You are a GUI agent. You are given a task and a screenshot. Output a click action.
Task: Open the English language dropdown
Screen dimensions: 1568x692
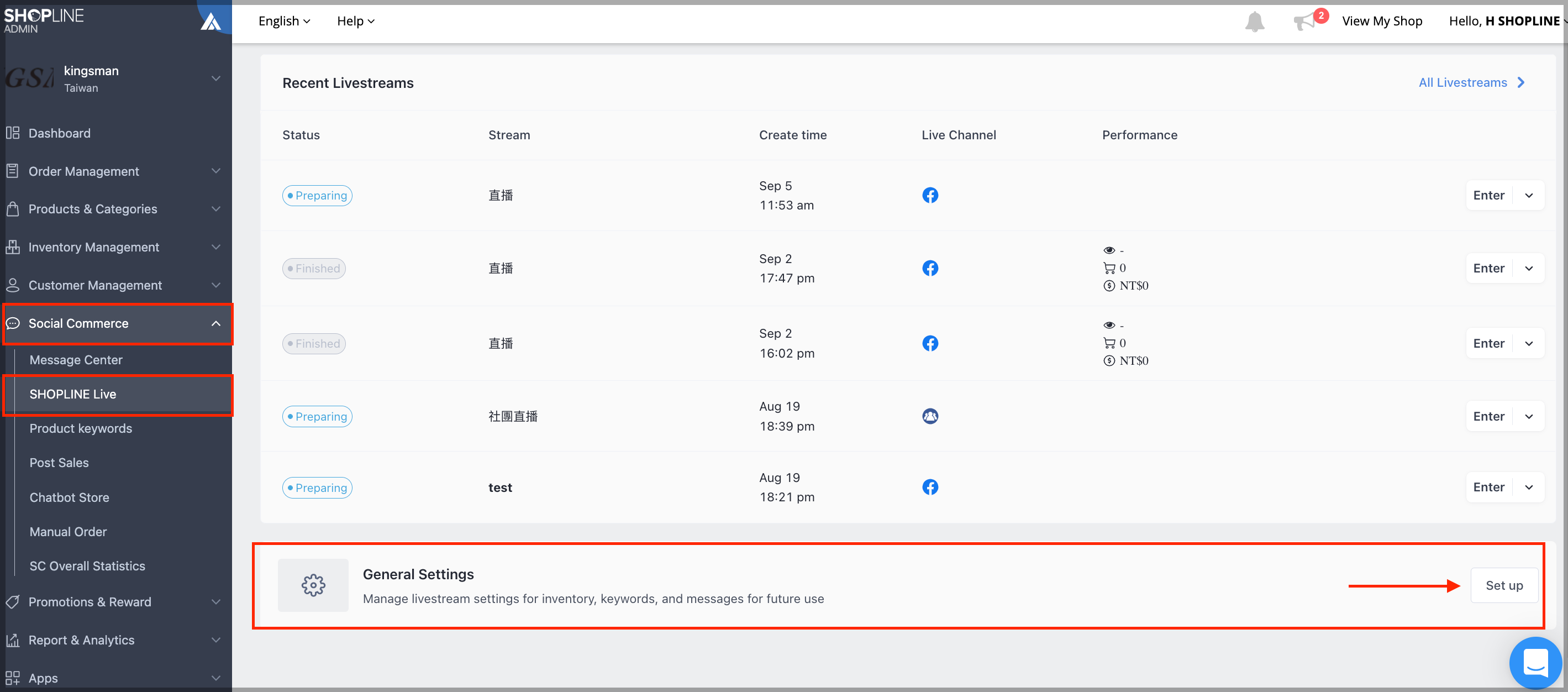(x=284, y=22)
